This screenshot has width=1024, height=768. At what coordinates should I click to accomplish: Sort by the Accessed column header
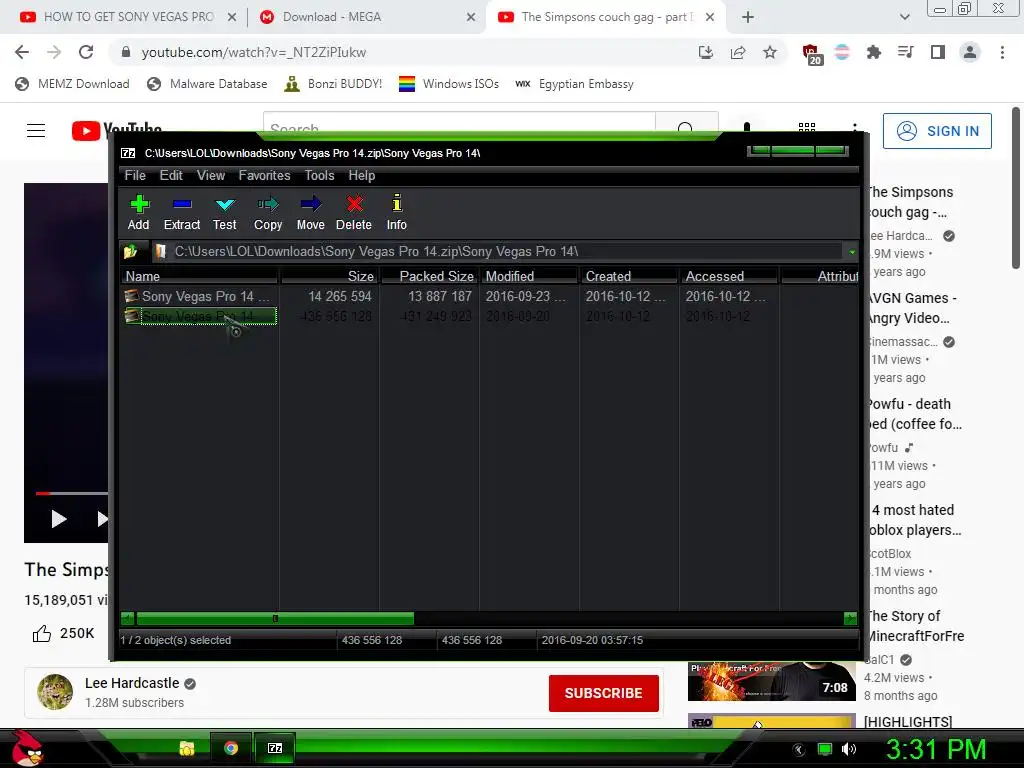pos(729,276)
